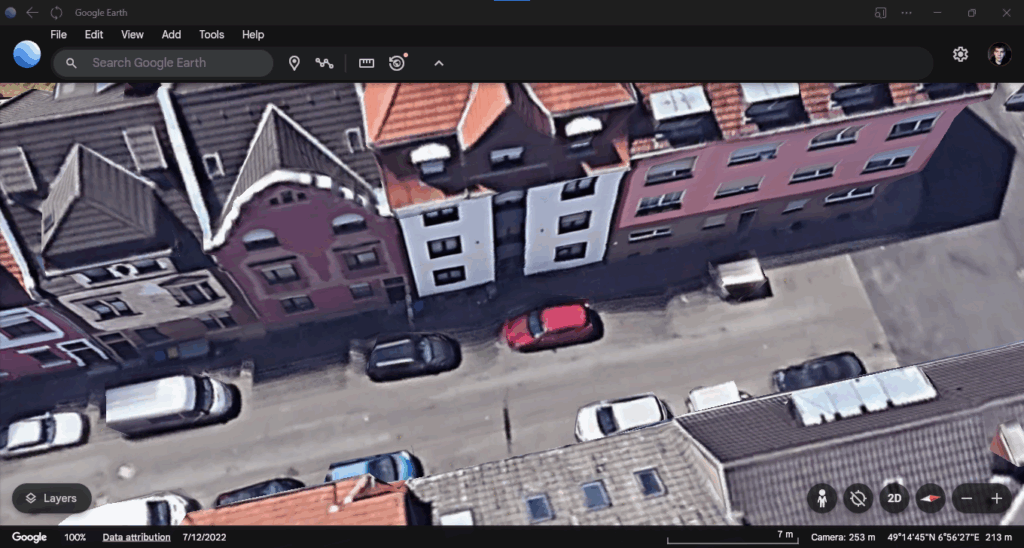The image size is (1024, 548).
Task: Activate the measure distance ruler tool
Action: (367, 63)
